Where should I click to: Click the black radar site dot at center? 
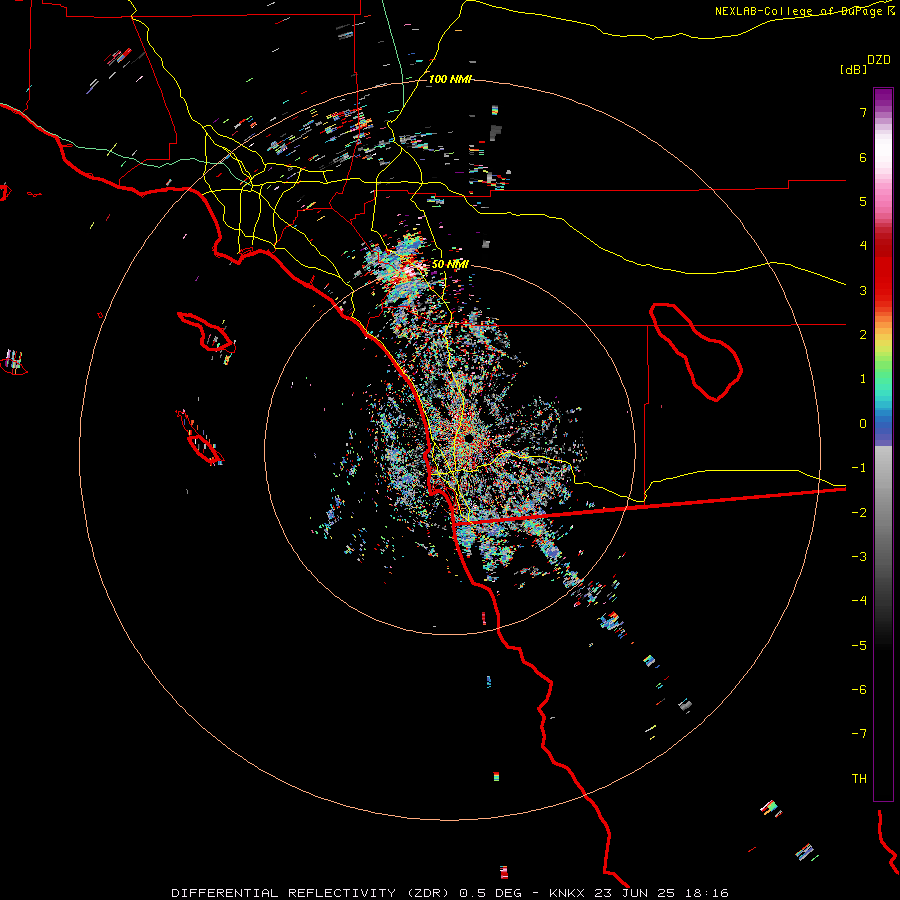pyautogui.click(x=468, y=438)
